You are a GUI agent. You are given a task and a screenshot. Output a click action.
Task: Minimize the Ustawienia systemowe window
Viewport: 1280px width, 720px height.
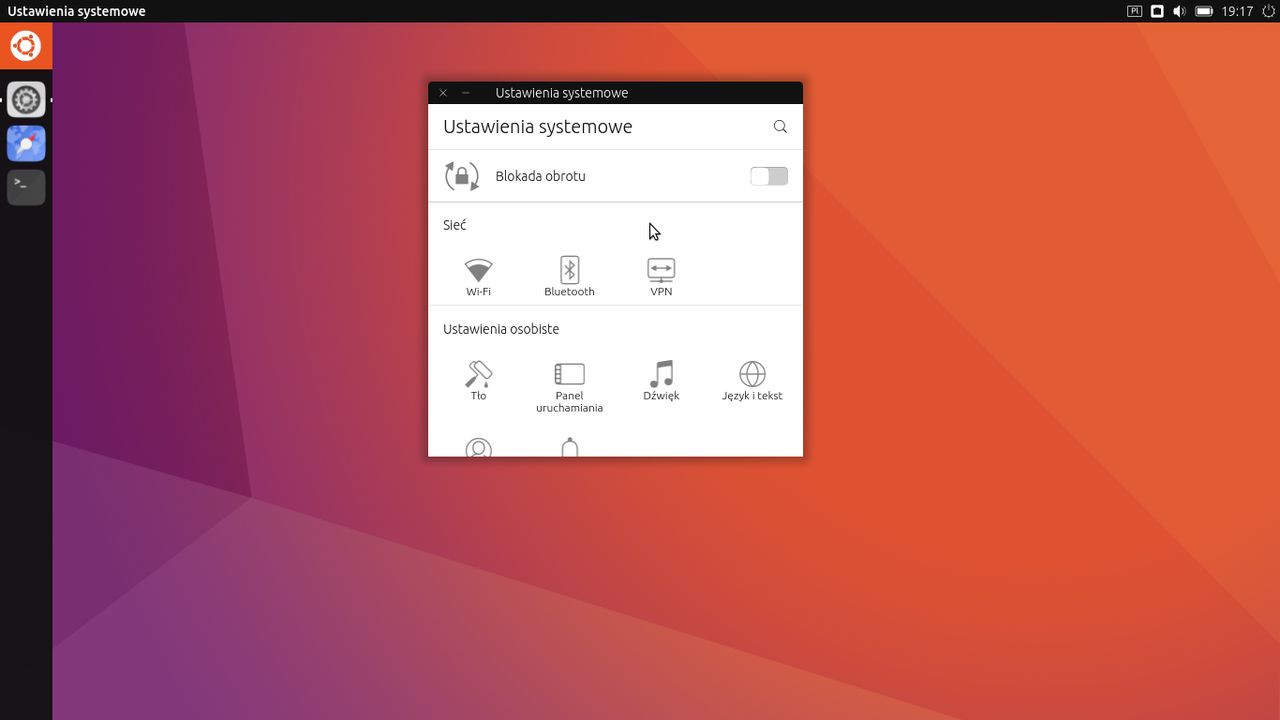click(x=466, y=93)
